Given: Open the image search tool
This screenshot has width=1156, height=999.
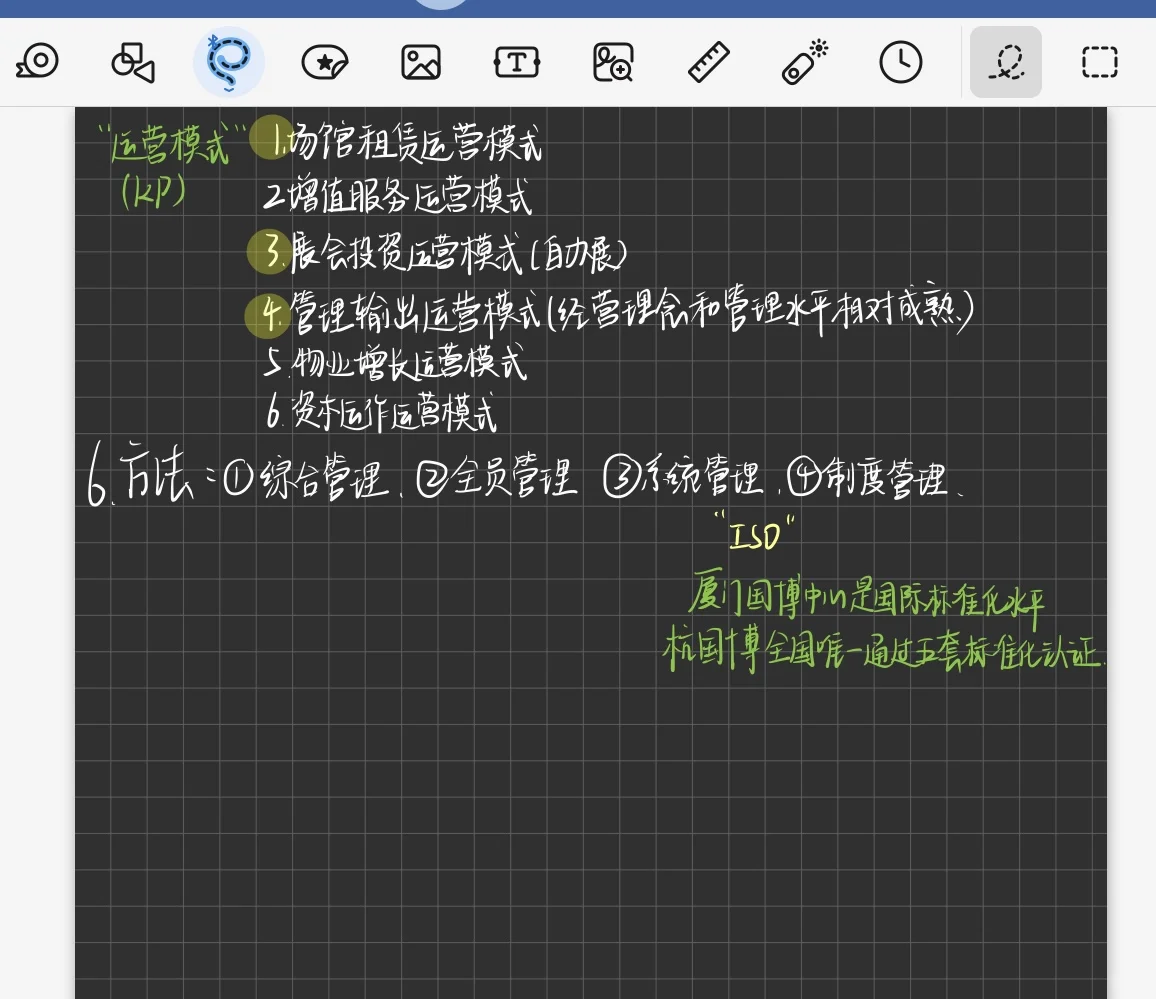Looking at the screenshot, I should pos(613,62).
